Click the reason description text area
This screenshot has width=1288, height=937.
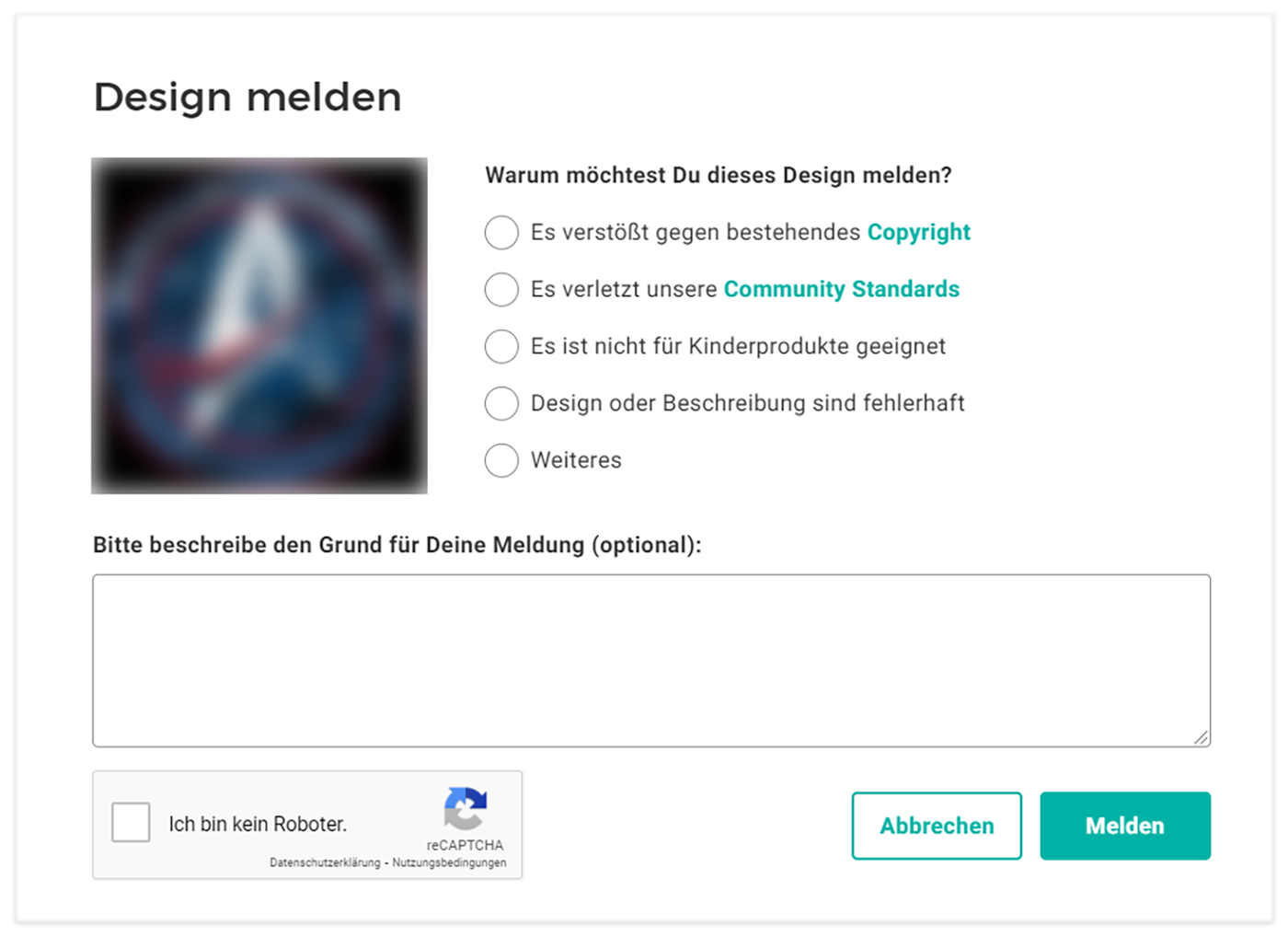651,660
